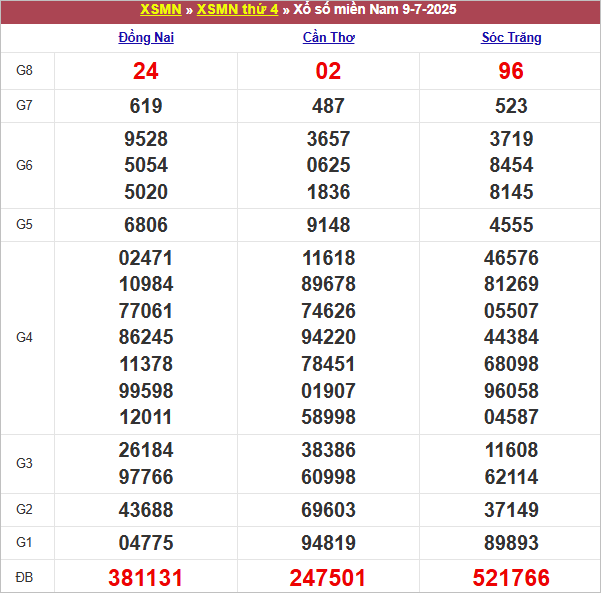Viewport: 601px width, 593px height.
Task: Select G4 number 58998
Action: (x=328, y=417)
